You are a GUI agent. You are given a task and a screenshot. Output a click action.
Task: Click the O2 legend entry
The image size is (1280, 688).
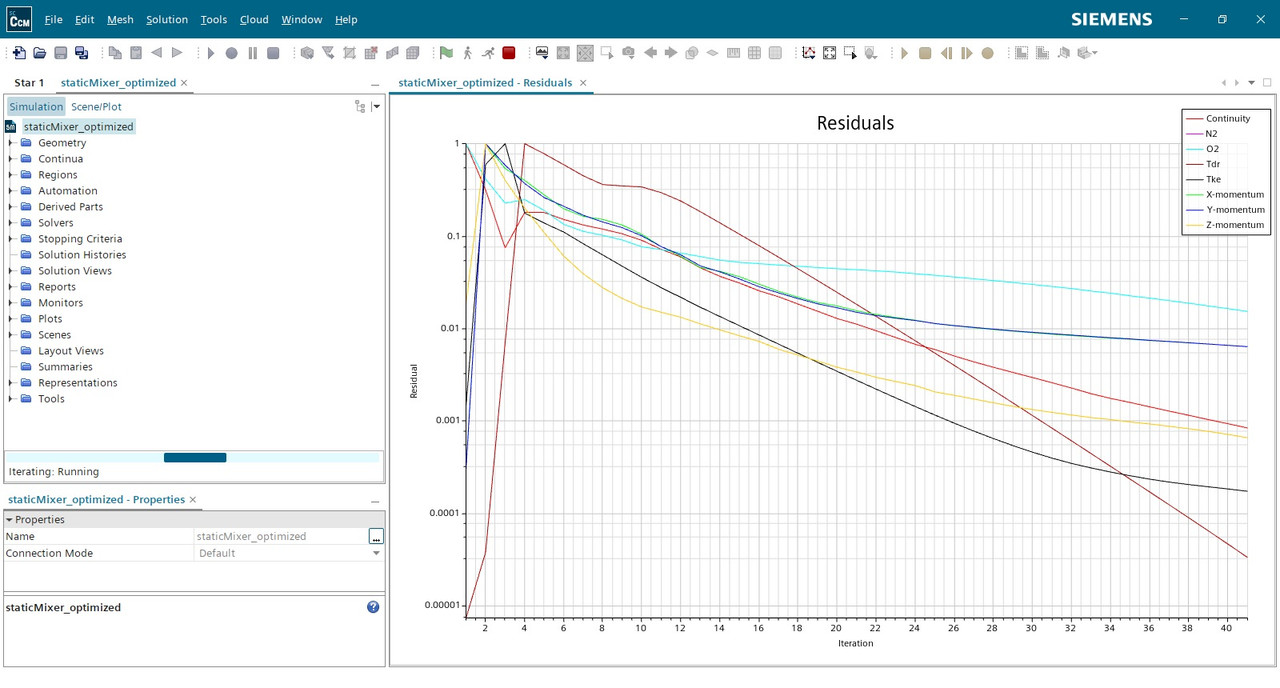tap(1212, 149)
